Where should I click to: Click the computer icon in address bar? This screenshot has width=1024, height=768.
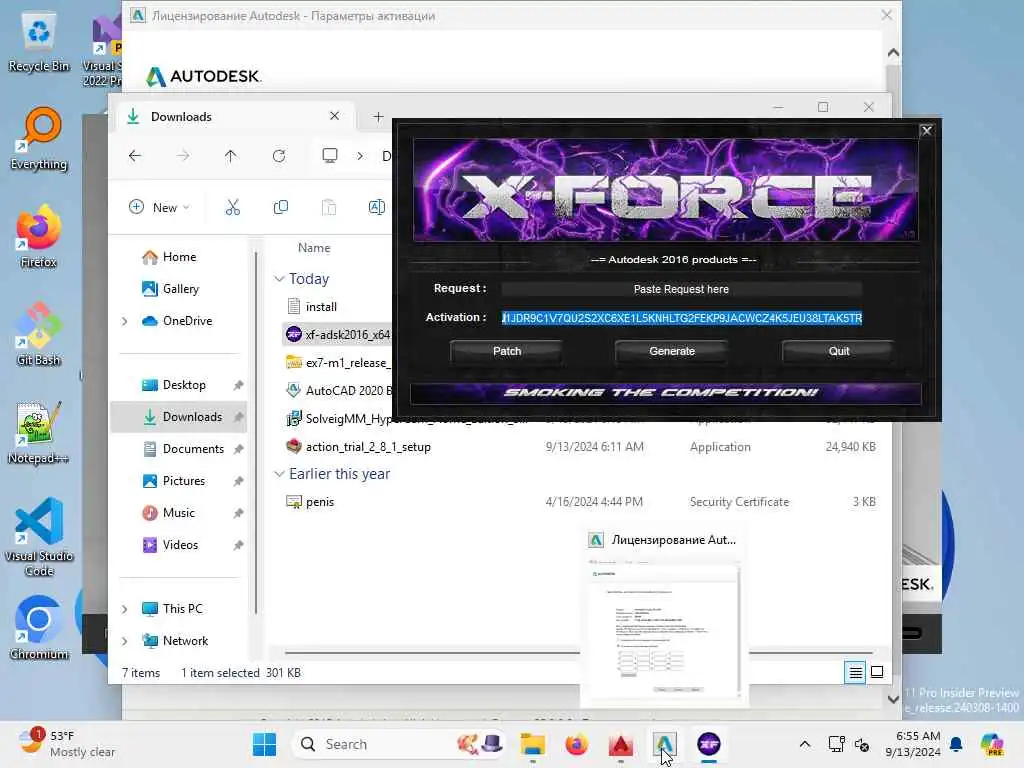point(330,155)
